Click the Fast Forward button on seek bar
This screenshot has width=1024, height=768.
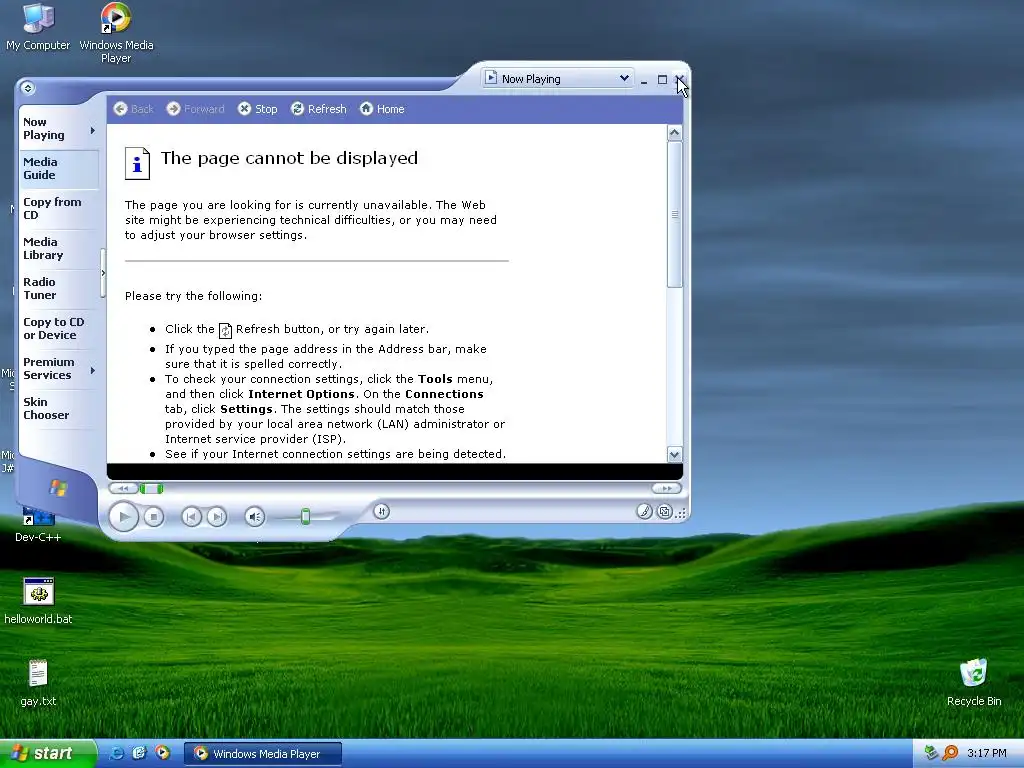[x=666, y=488]
